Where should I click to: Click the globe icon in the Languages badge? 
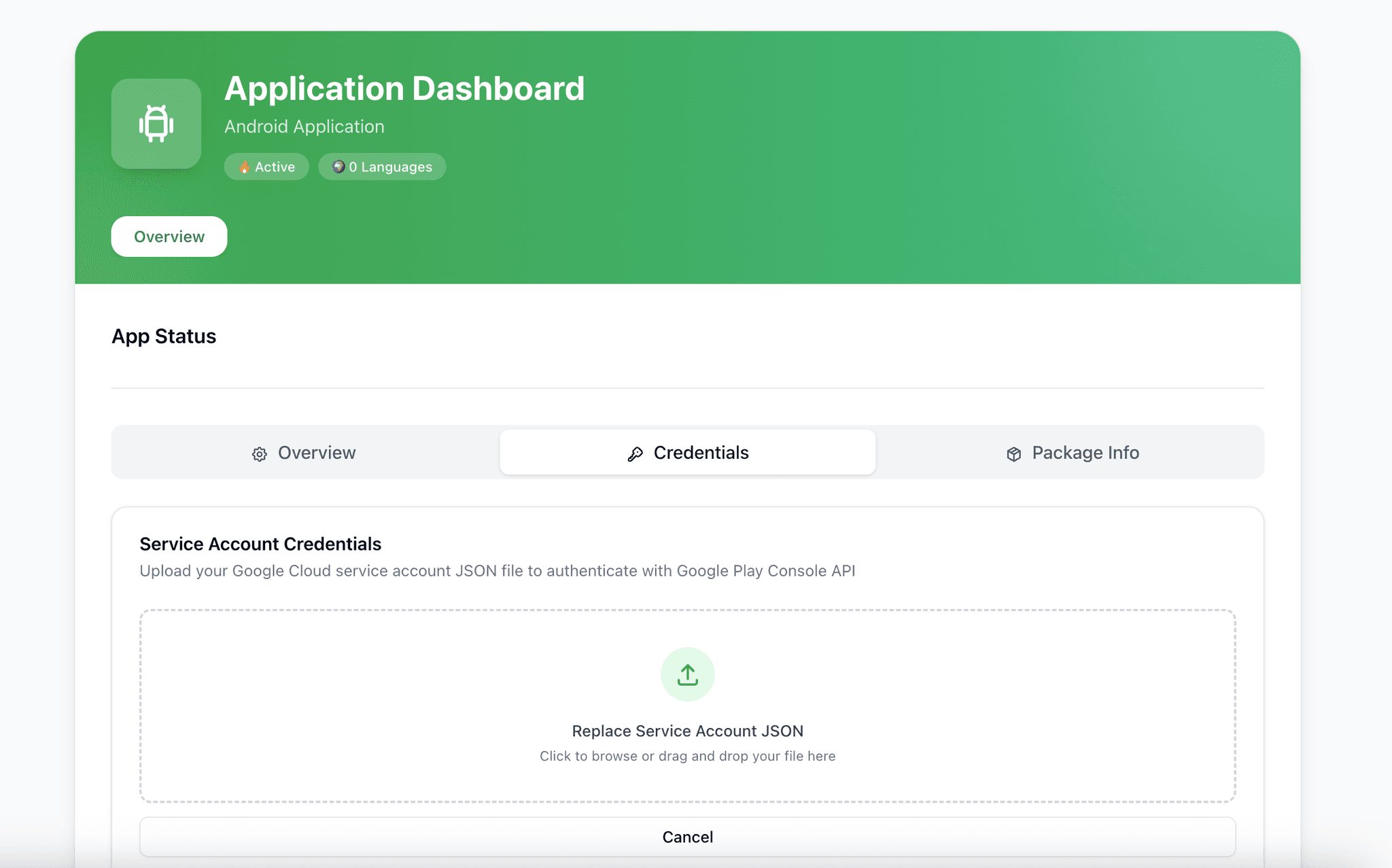pos(339,167)
